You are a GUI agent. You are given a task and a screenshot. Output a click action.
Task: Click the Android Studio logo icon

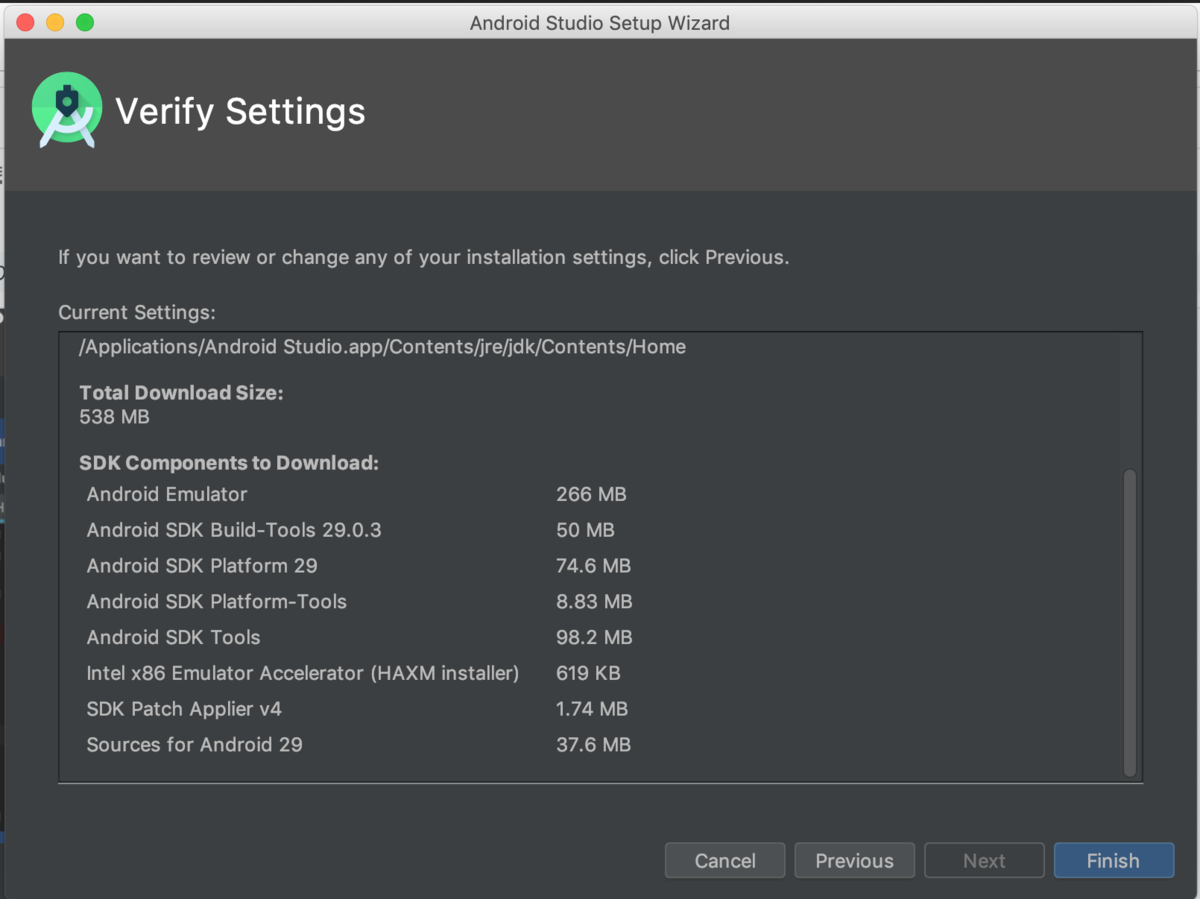tap(67, 111)
